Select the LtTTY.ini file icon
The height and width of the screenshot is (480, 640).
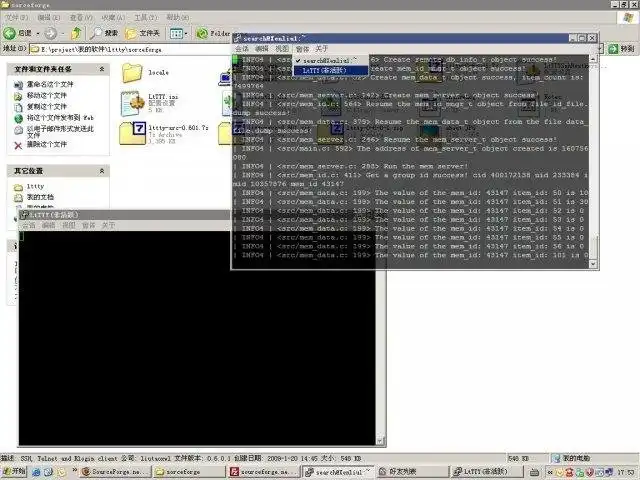click(x=133, y=104)
